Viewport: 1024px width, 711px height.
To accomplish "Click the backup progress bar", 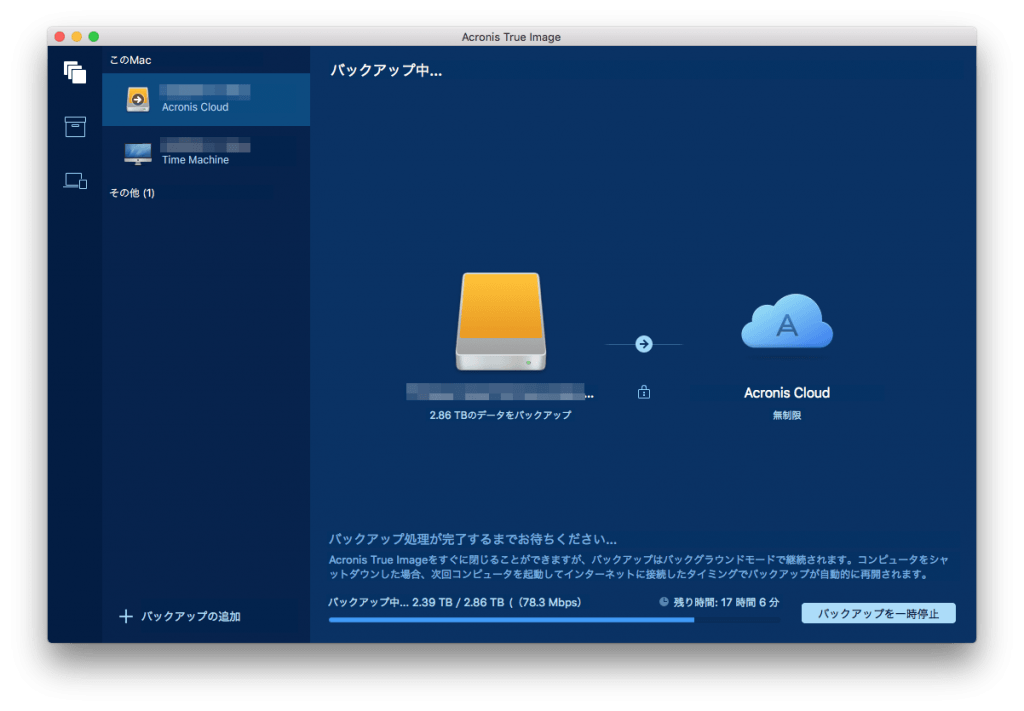I will click(554, 620).
